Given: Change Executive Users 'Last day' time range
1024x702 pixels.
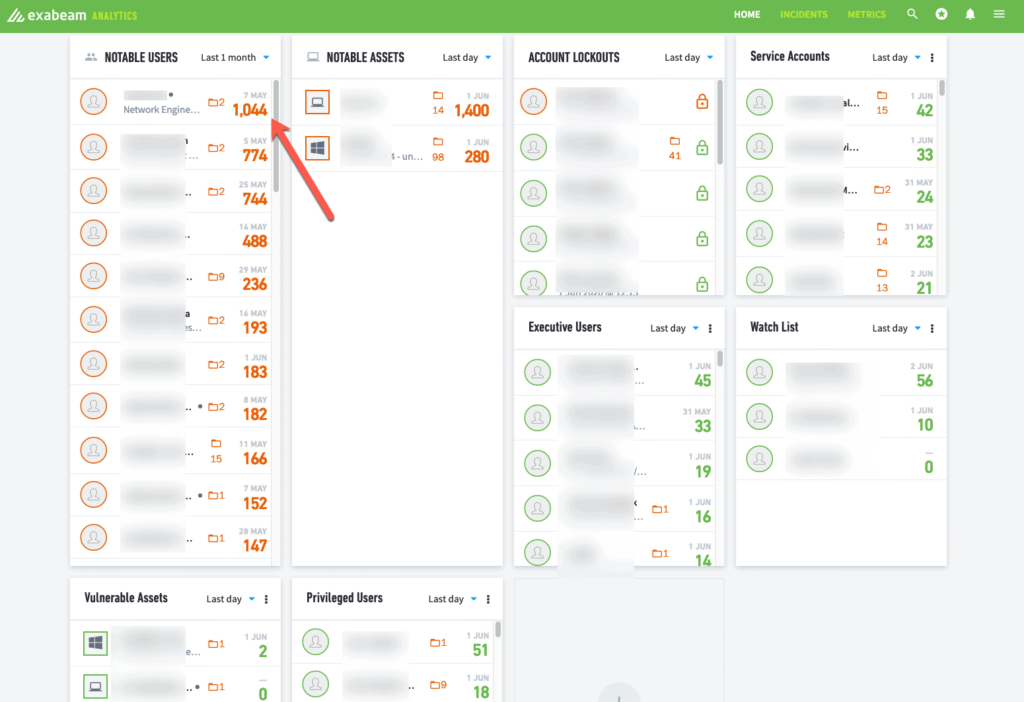Looking at the screenshot, I should click(674, 329).
